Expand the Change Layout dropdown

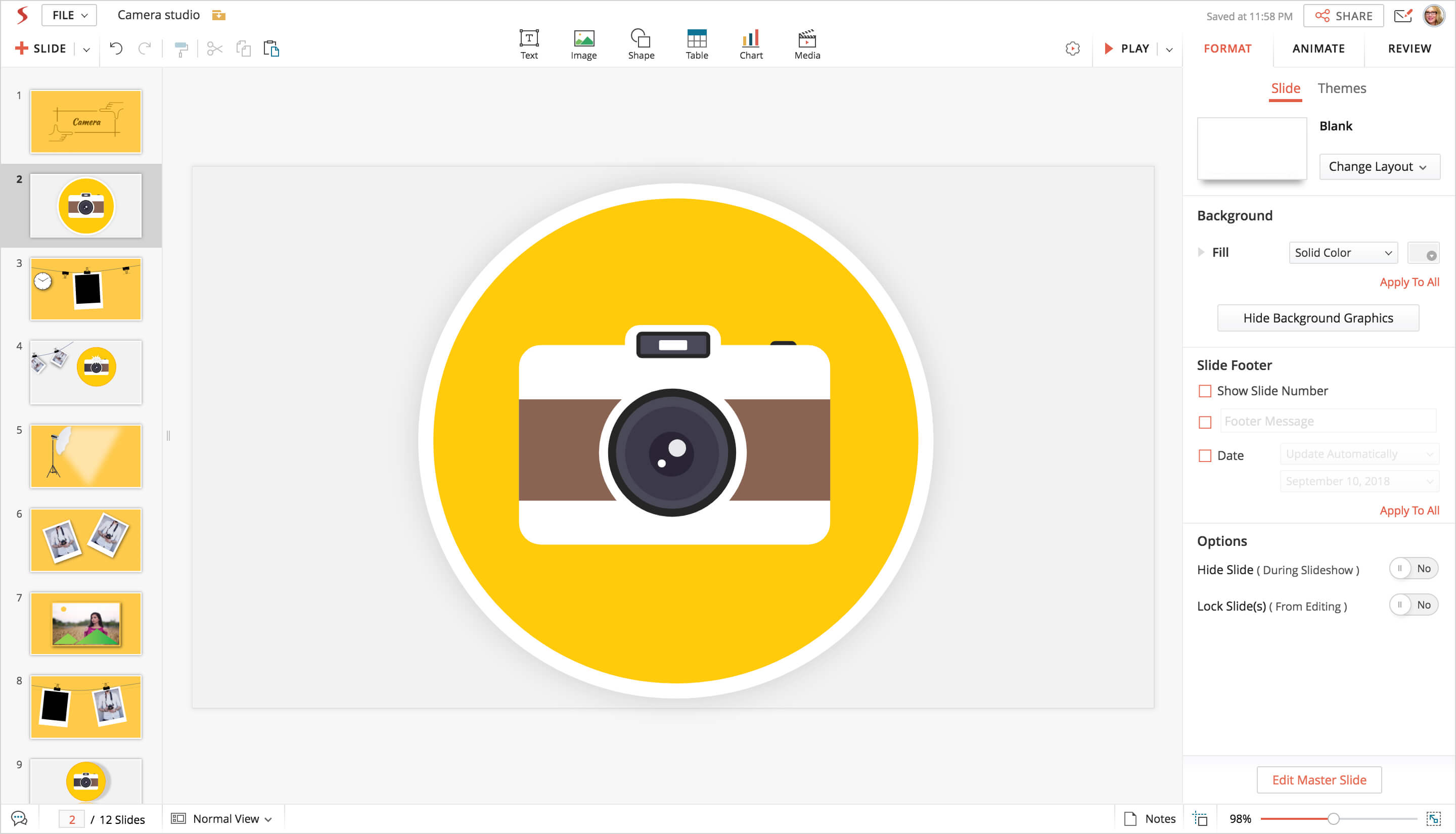(x=1379, y=167)
